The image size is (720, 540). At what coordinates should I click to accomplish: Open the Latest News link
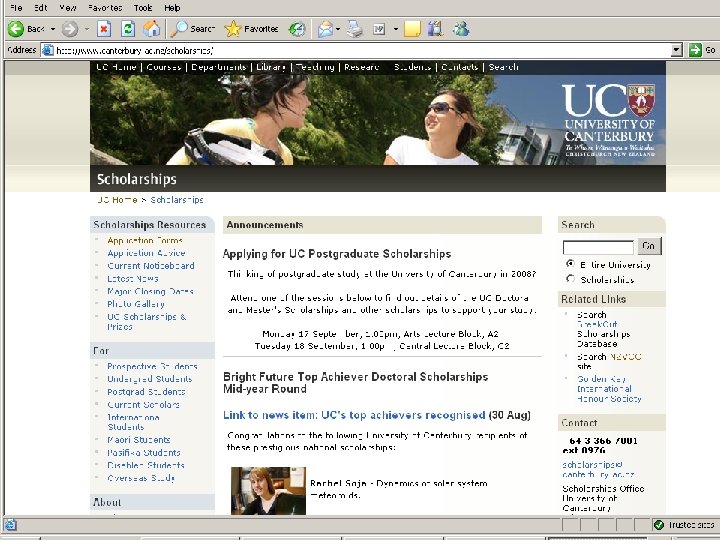133,279
